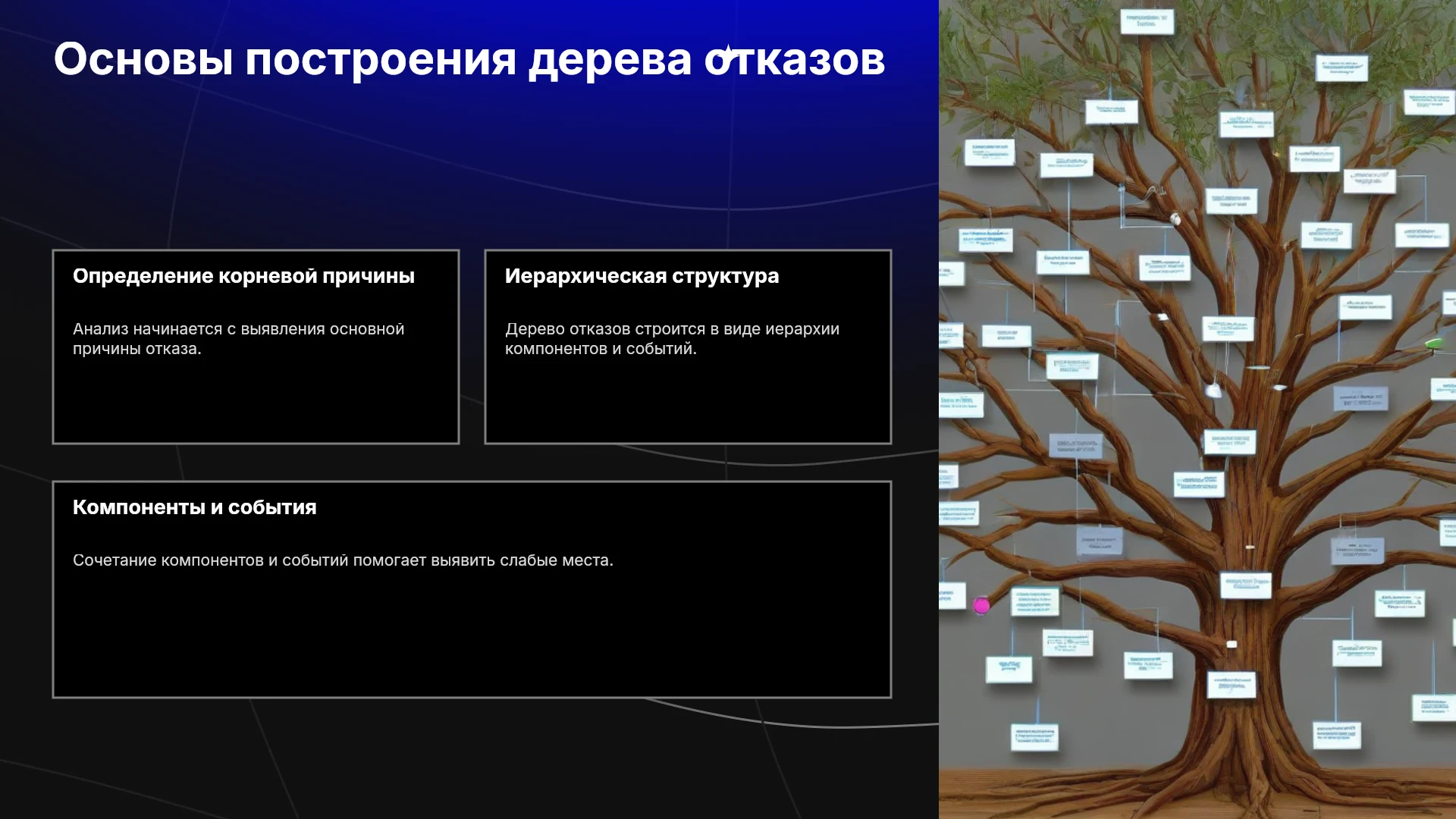The image size is (1456, 819).
Task: Click the pink circle on the tree image
Action: pos(981,605)
